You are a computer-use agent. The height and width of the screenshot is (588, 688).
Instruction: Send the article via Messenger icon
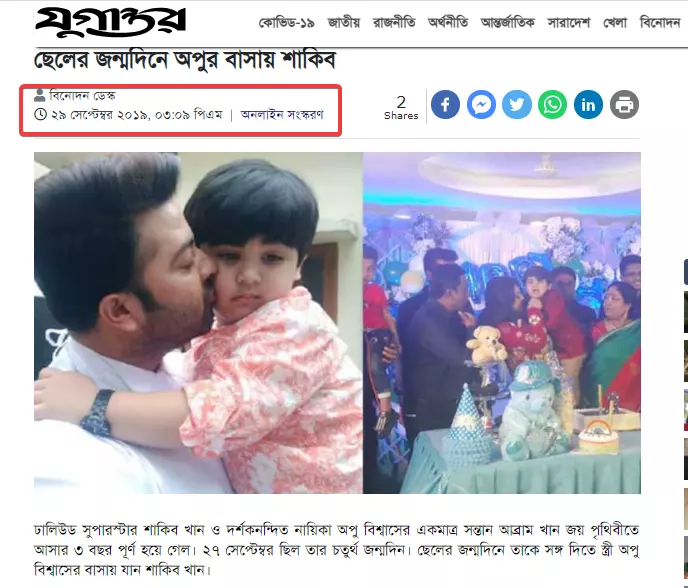click(x=481, y=104)
